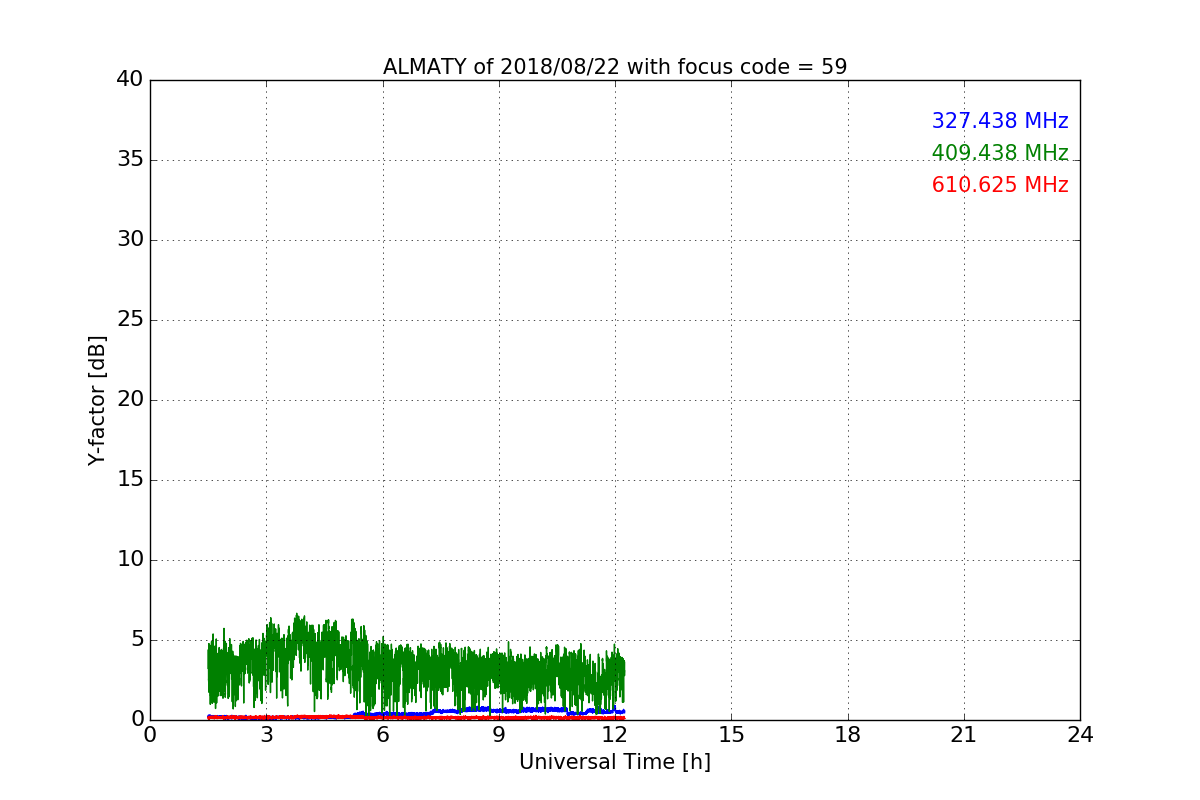Viewport: 1200px width, 800px height.
Task: Select the red 610.625 MHz legend label
Action: pos(1000,185)
